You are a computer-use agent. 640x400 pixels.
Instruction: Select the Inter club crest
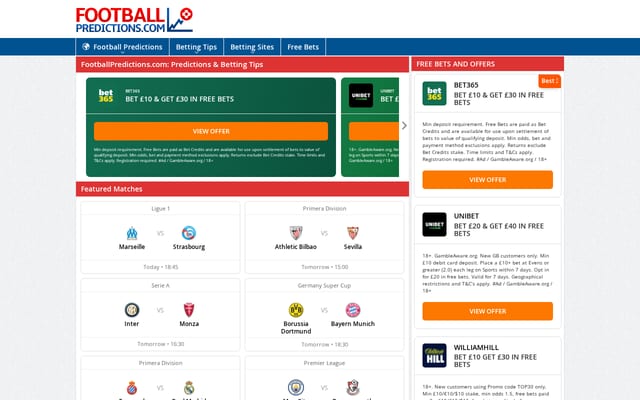click(132, 310)
